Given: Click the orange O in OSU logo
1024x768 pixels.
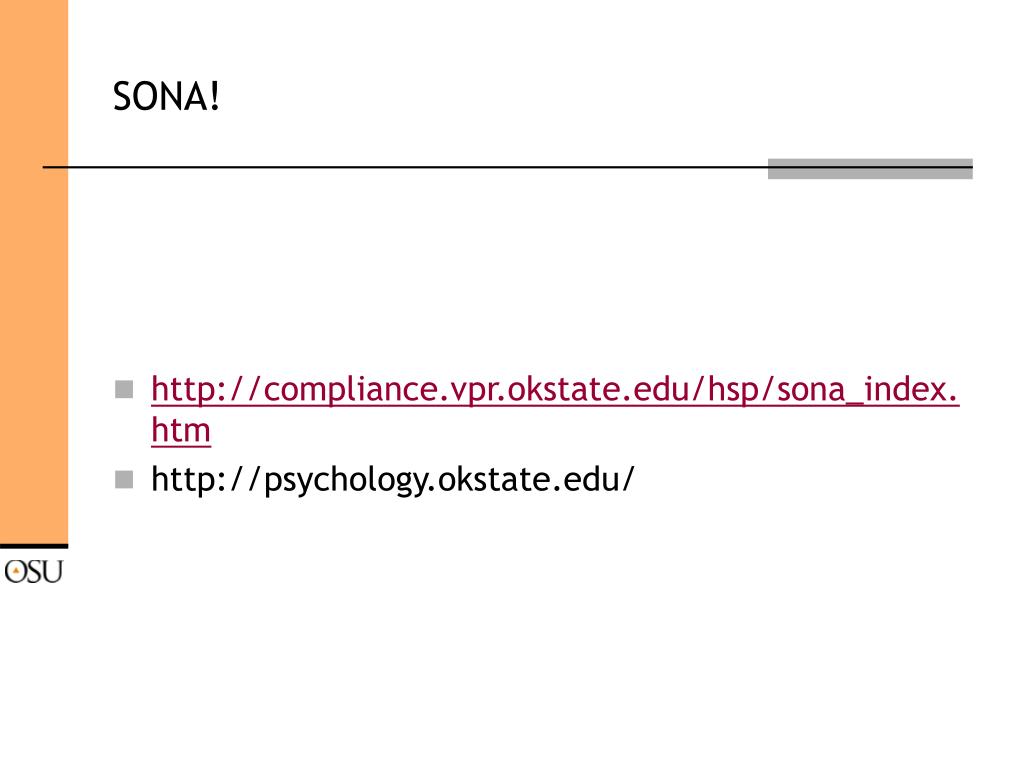Looking at the screenshot, I should pos(15,572).
